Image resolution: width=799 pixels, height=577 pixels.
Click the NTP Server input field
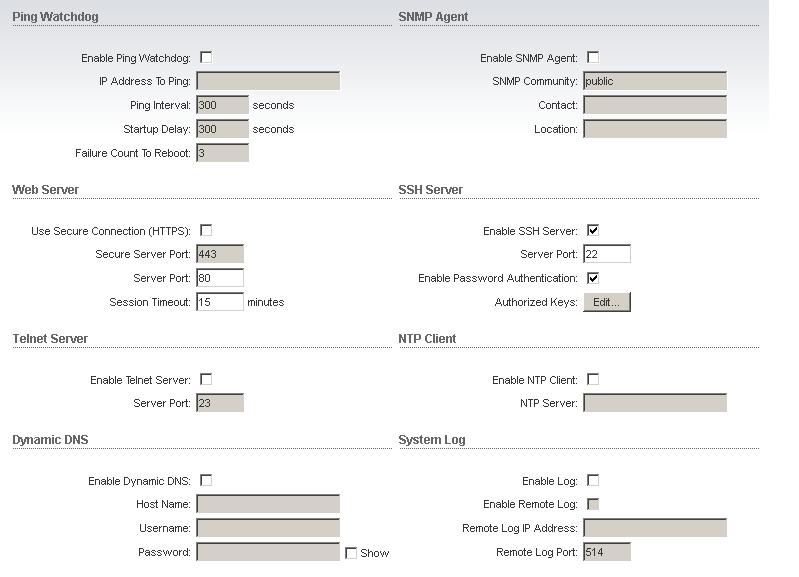pos(654,404)
